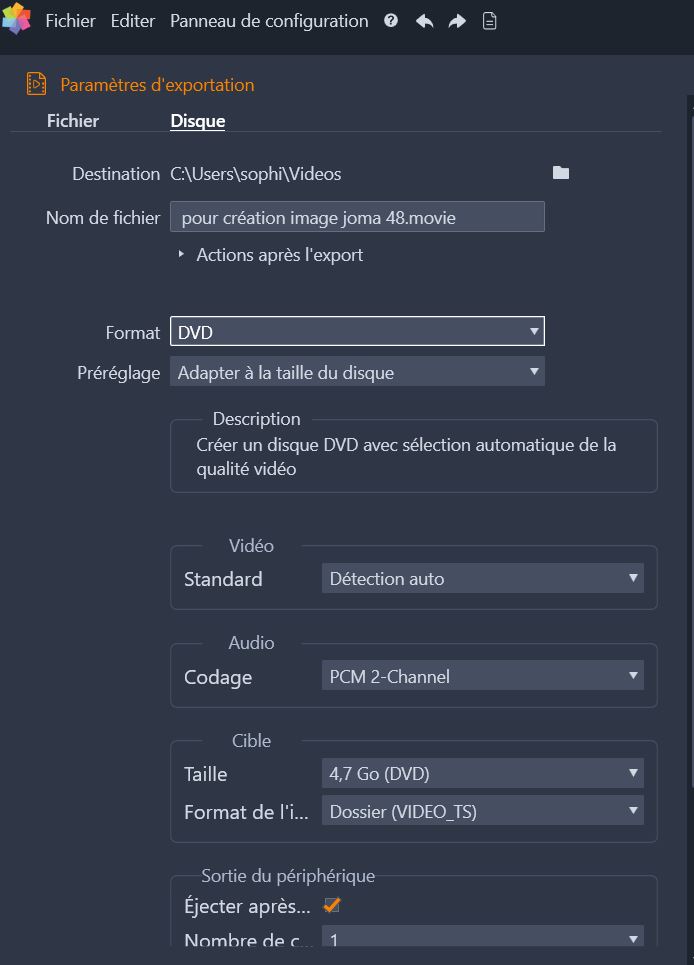Click the Pinnacle Studio logo icon
This screenshot has width=694, height=965.
coord(17,18)
